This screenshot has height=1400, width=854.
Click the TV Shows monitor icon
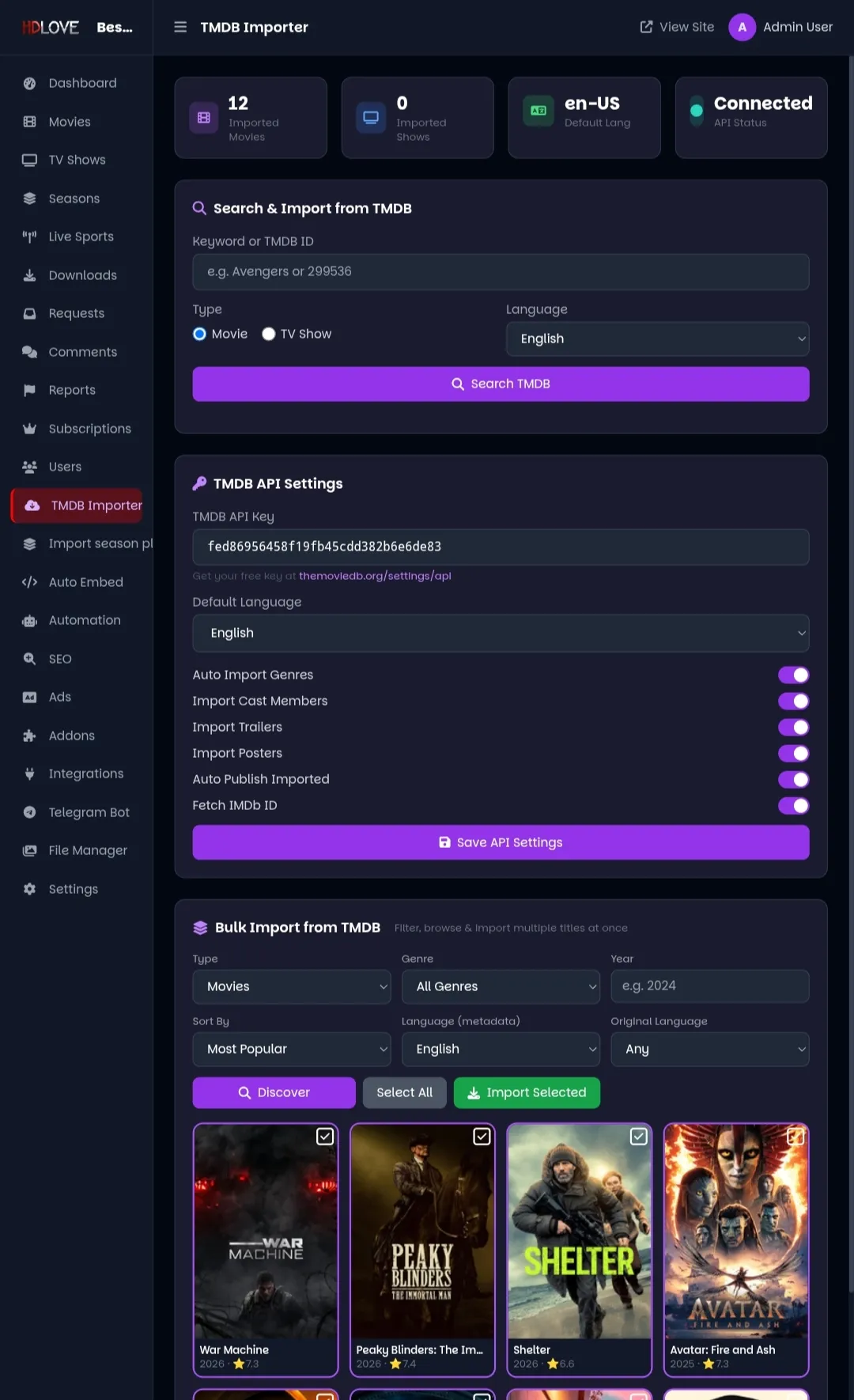click(29, 160)
